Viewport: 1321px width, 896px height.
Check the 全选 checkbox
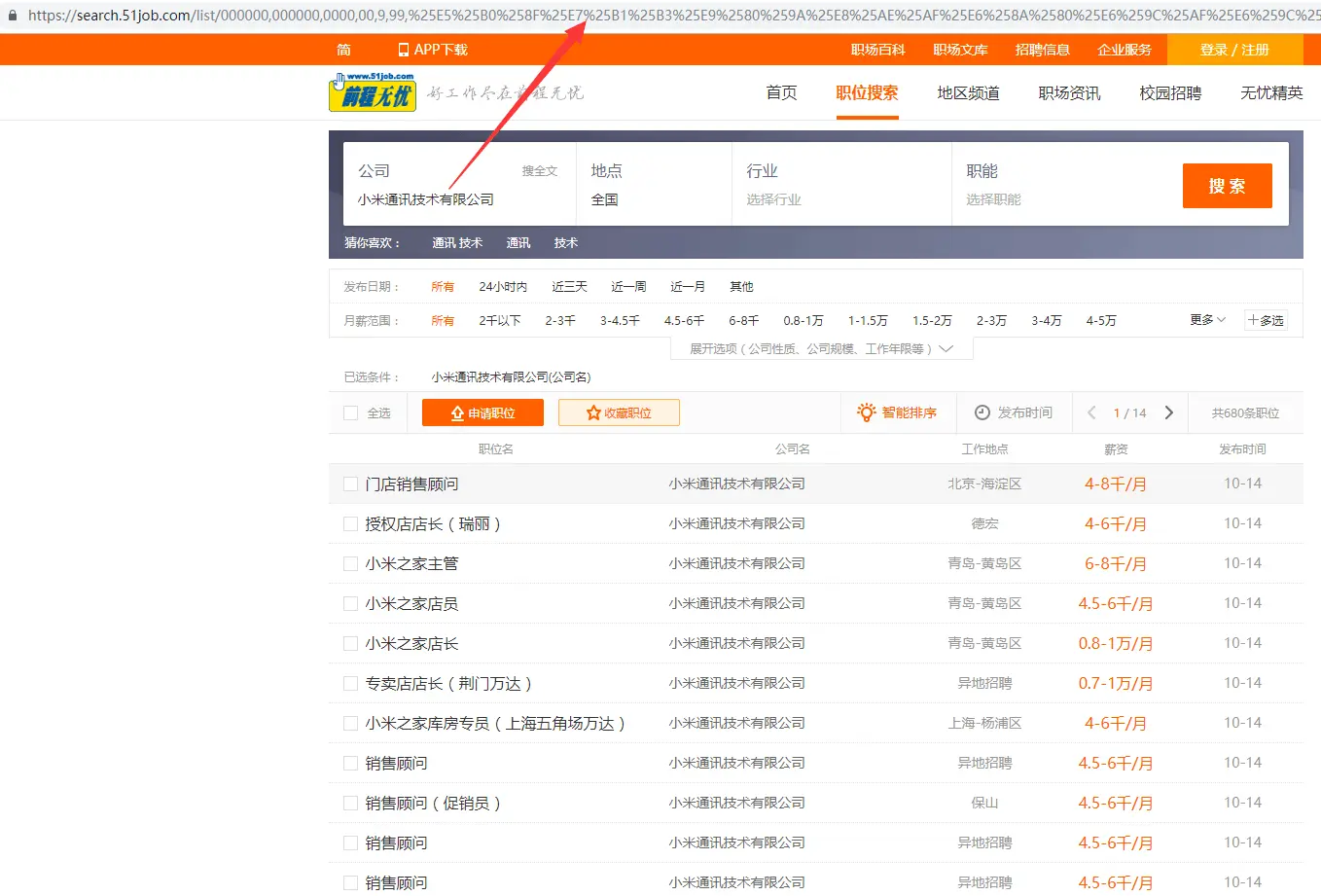(x=351, y=412)
